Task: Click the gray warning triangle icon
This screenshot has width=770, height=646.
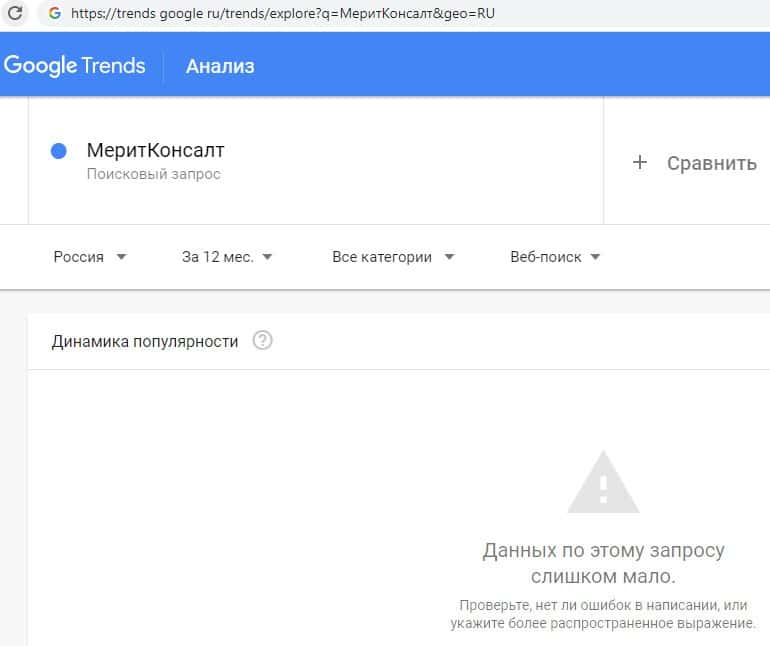Action: pos(603,483)
